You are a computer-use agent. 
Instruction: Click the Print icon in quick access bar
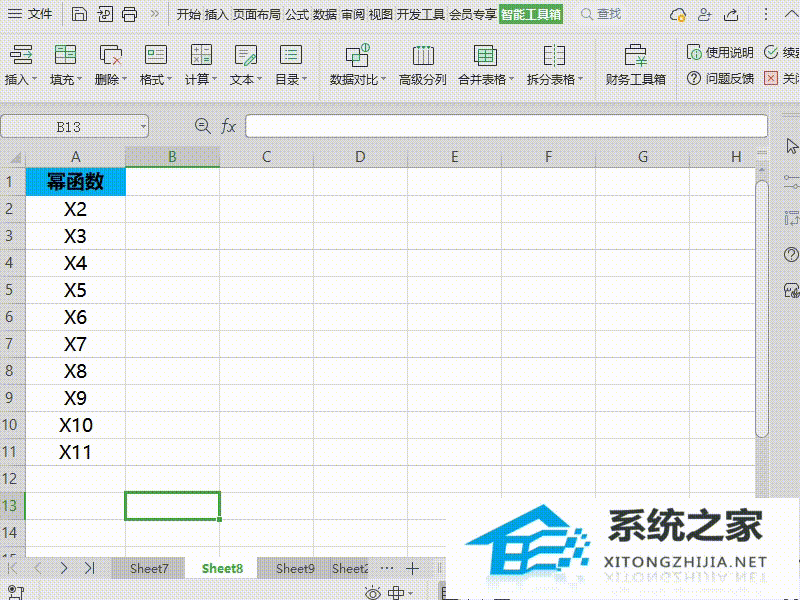[x=129, y=14]
